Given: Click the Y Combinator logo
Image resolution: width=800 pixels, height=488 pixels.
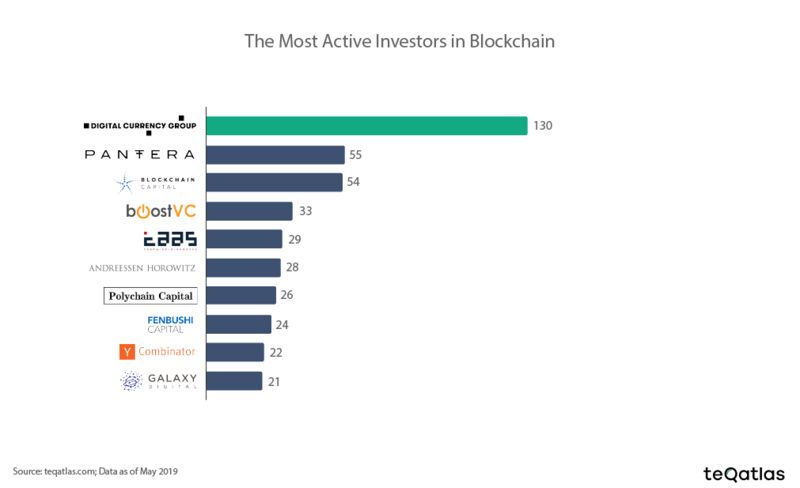Looking at the screenshot, I should coord(157,352).
